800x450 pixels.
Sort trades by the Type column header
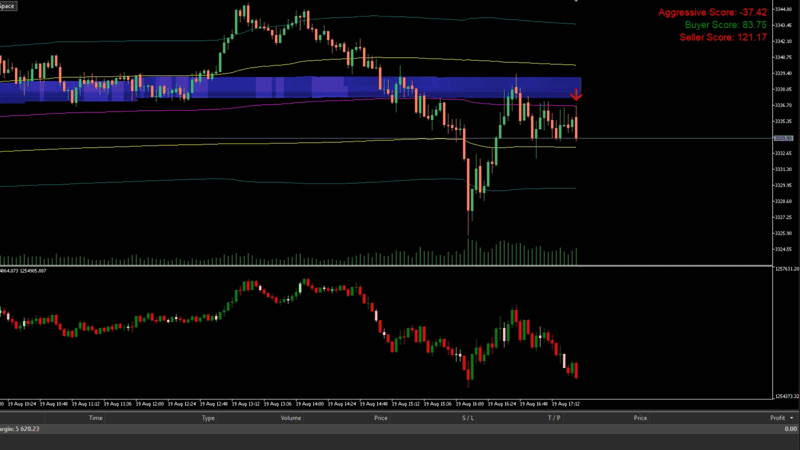(208, 418)
